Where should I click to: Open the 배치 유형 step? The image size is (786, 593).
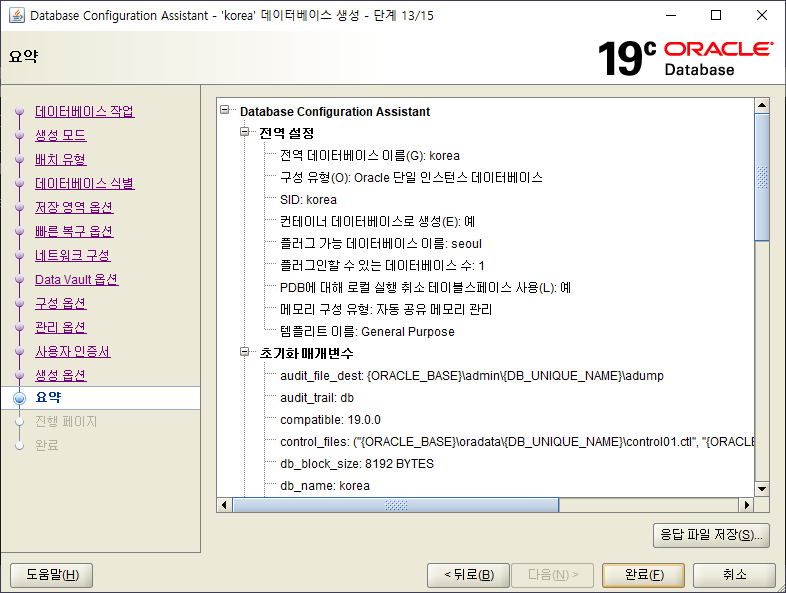coord(60,159)
